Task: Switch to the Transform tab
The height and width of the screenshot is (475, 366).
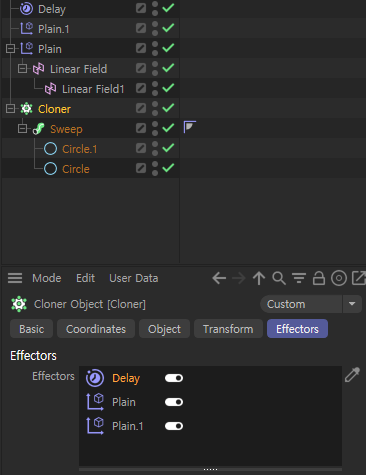Action: [x=228, y=329]
